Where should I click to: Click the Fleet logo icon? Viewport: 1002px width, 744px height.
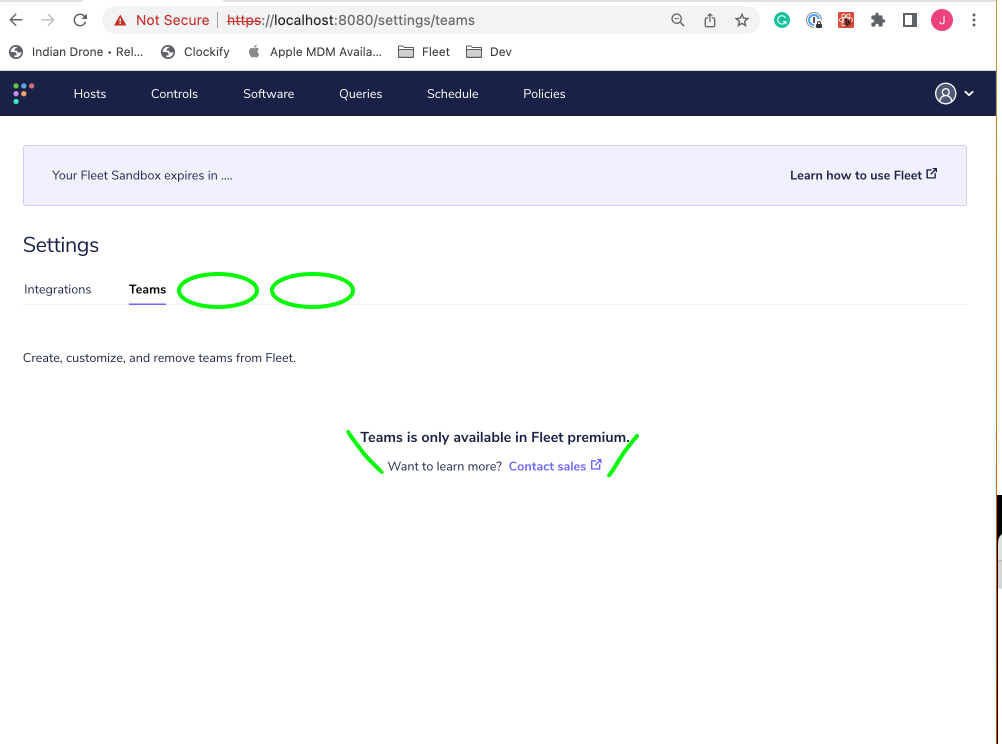click(x=22, y=93)
